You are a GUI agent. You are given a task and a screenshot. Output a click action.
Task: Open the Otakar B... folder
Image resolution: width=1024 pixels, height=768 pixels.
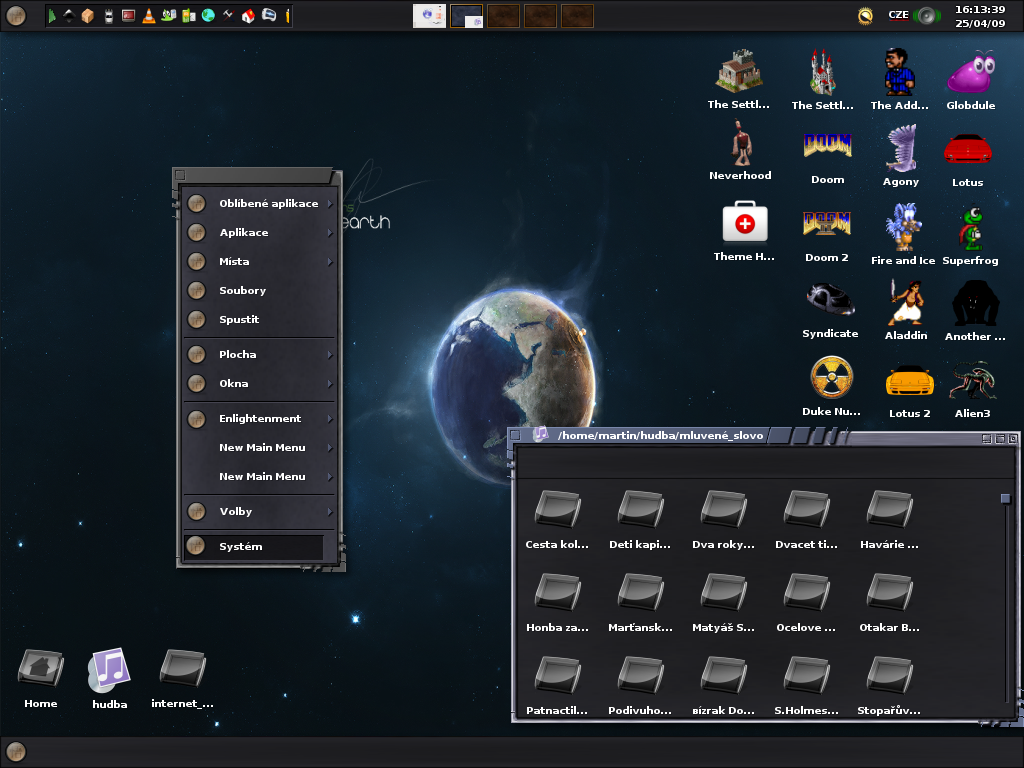pyautogui.click(x=888, y=592)
